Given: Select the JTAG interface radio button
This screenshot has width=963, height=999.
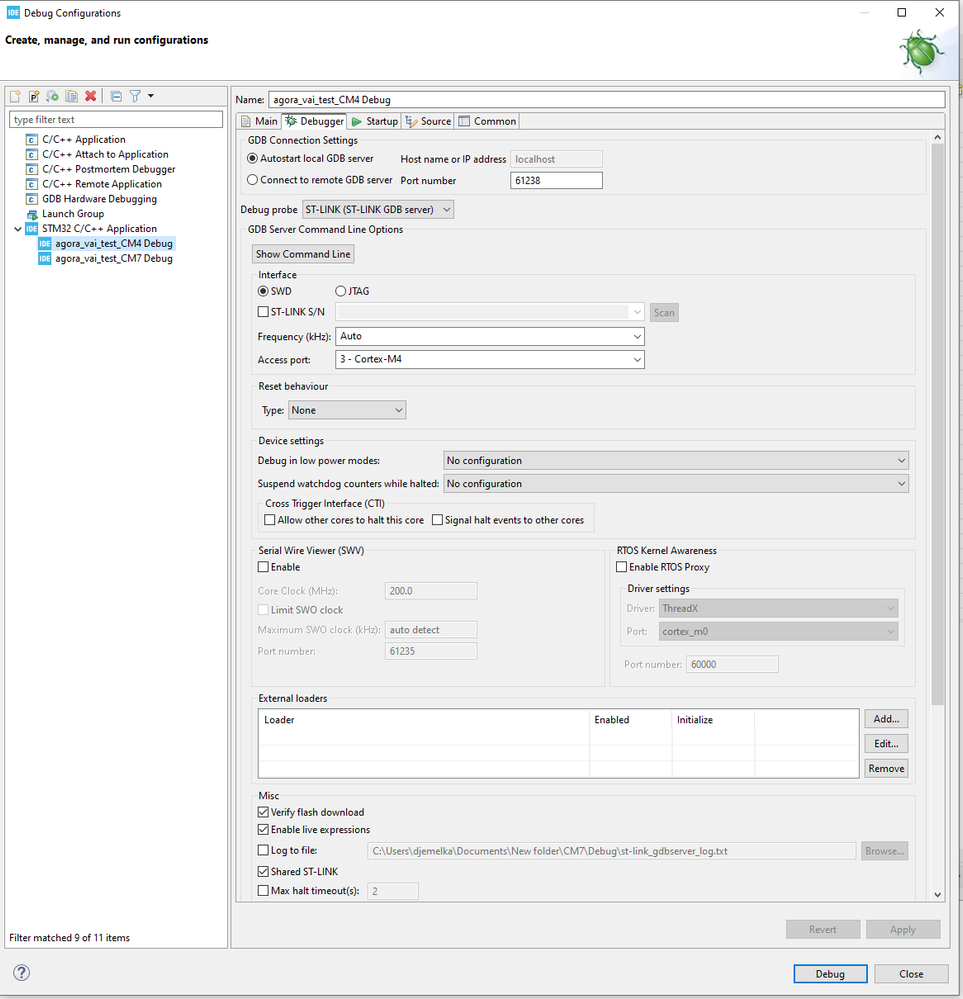Looking at the screenshot, I should click(x=340, y=291).
